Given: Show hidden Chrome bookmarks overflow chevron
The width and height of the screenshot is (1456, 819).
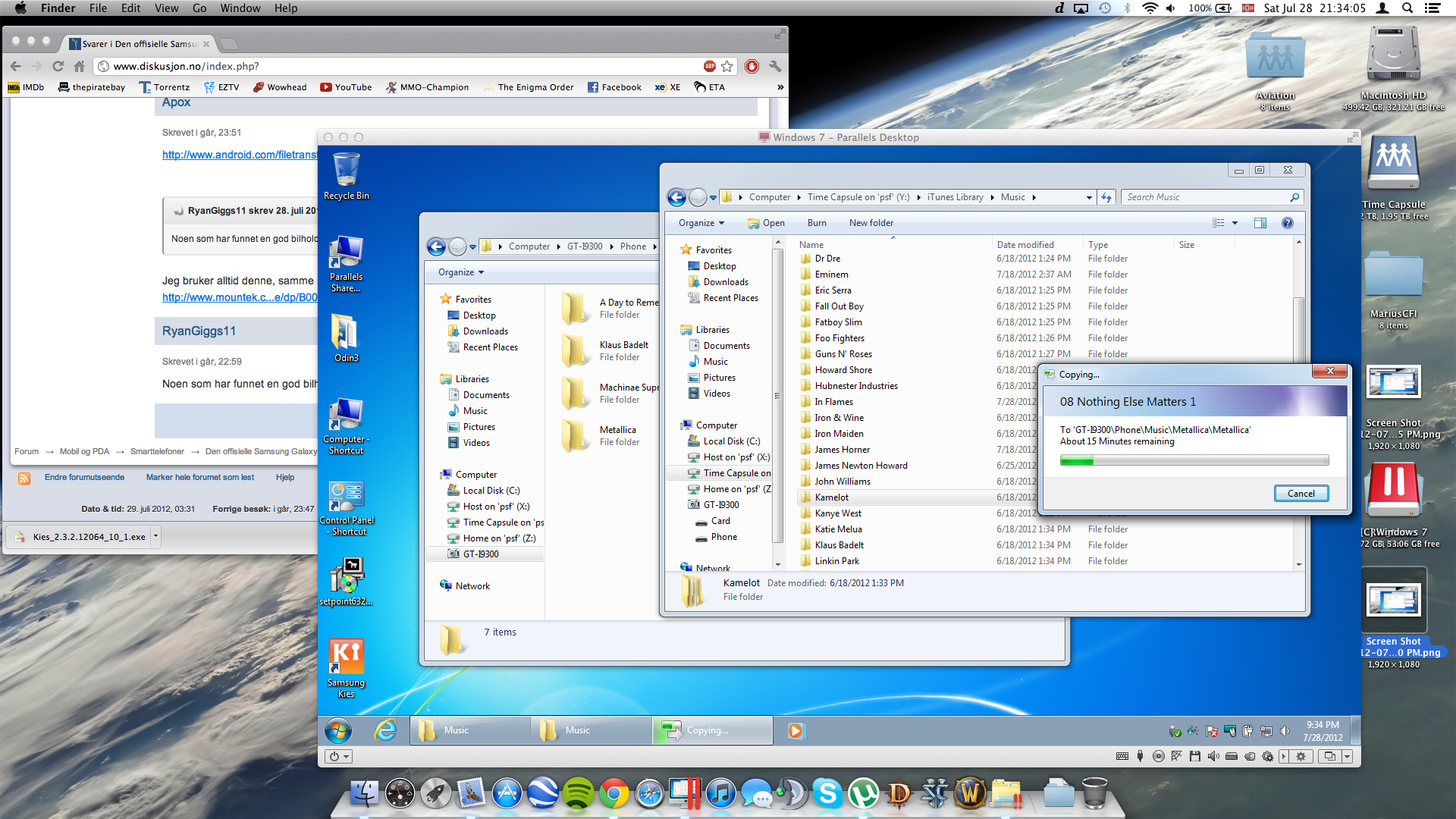Looking at the screenshot, I should pos(780,87).
